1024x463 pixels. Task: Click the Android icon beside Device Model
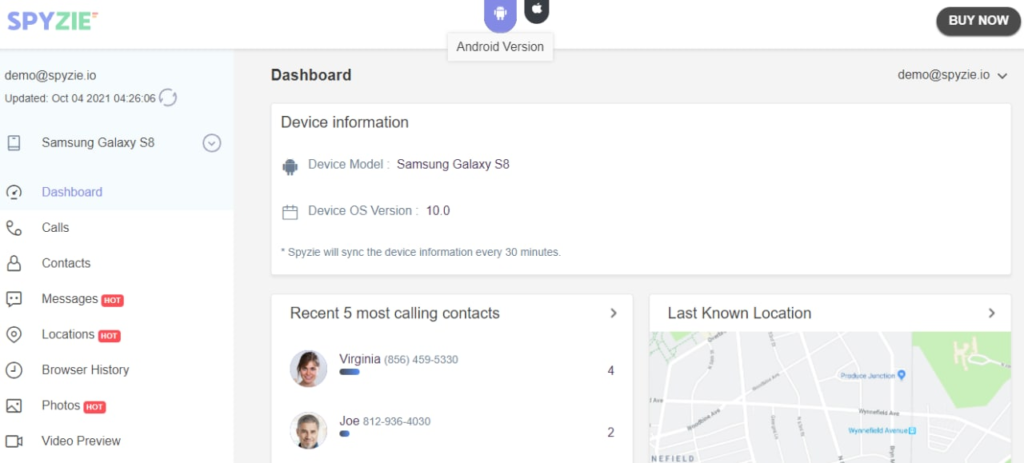[289, 167]
